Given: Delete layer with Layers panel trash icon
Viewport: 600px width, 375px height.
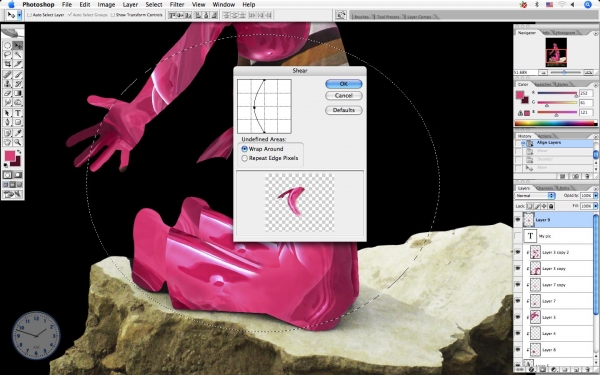Looking at the screenshot, I should coord(588,370).
